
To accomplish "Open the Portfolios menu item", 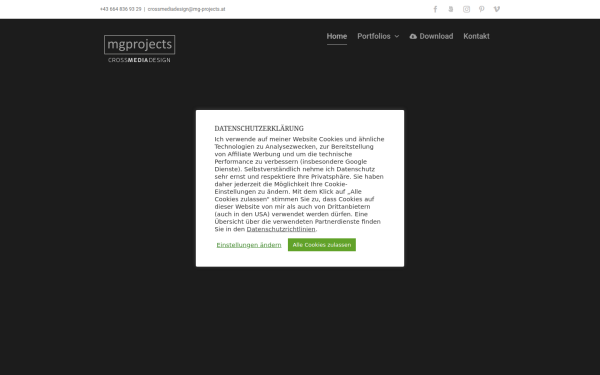I will click(374, 36).
